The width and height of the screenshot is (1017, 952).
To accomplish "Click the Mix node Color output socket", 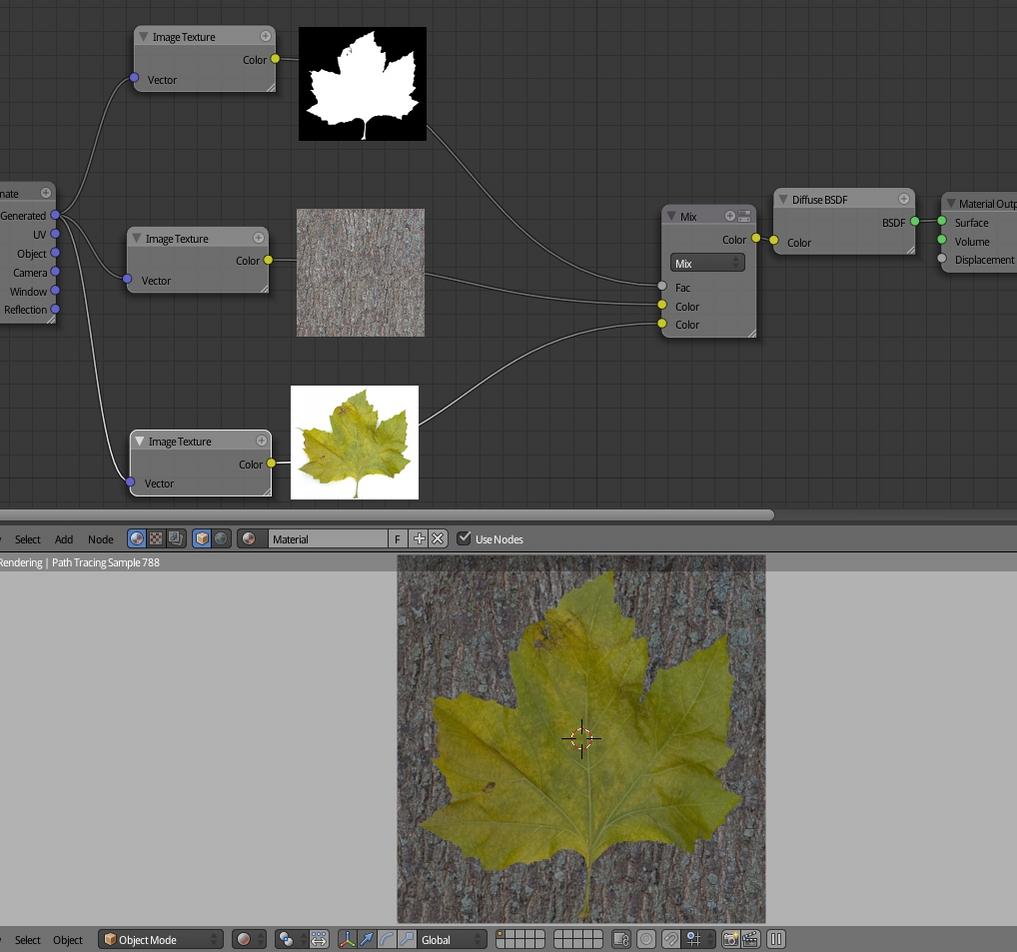I will [756, 238].
